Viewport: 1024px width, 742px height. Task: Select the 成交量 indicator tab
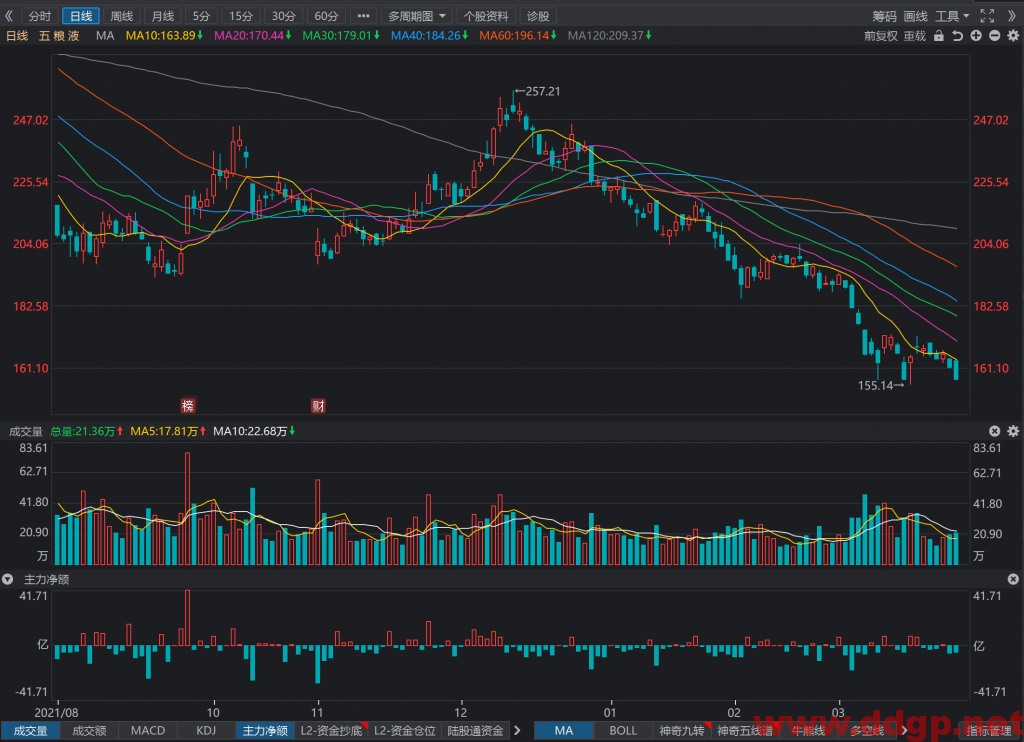coord(31,731)
